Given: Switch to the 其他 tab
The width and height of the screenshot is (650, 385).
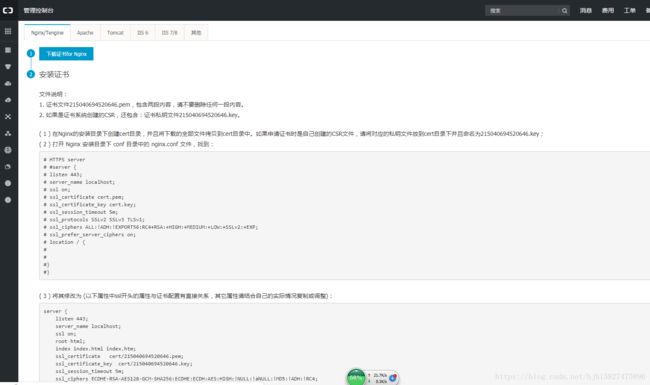Looking at the screenshot, I should coord(196,32).
